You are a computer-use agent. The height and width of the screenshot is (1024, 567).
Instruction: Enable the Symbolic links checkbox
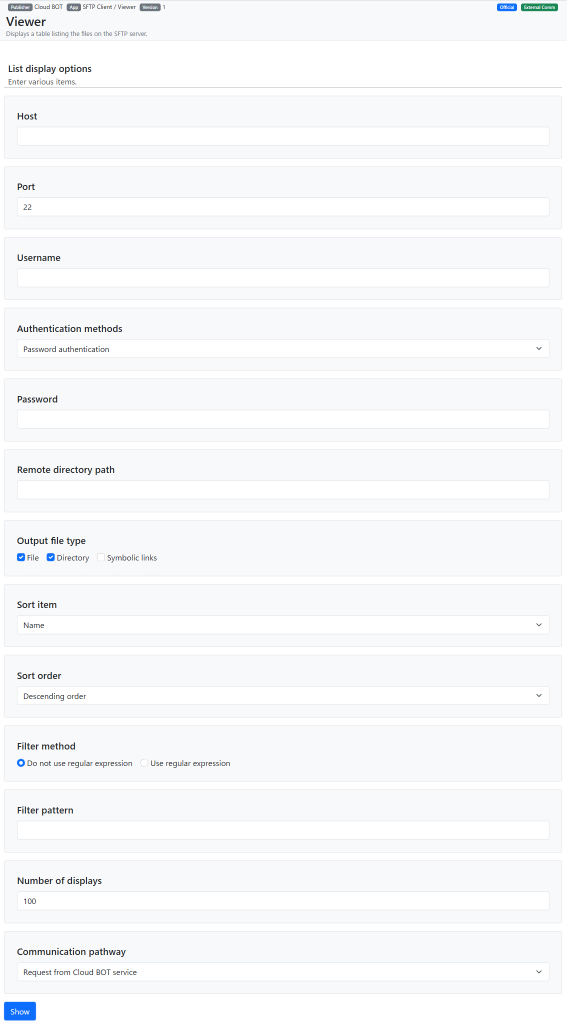101,558
